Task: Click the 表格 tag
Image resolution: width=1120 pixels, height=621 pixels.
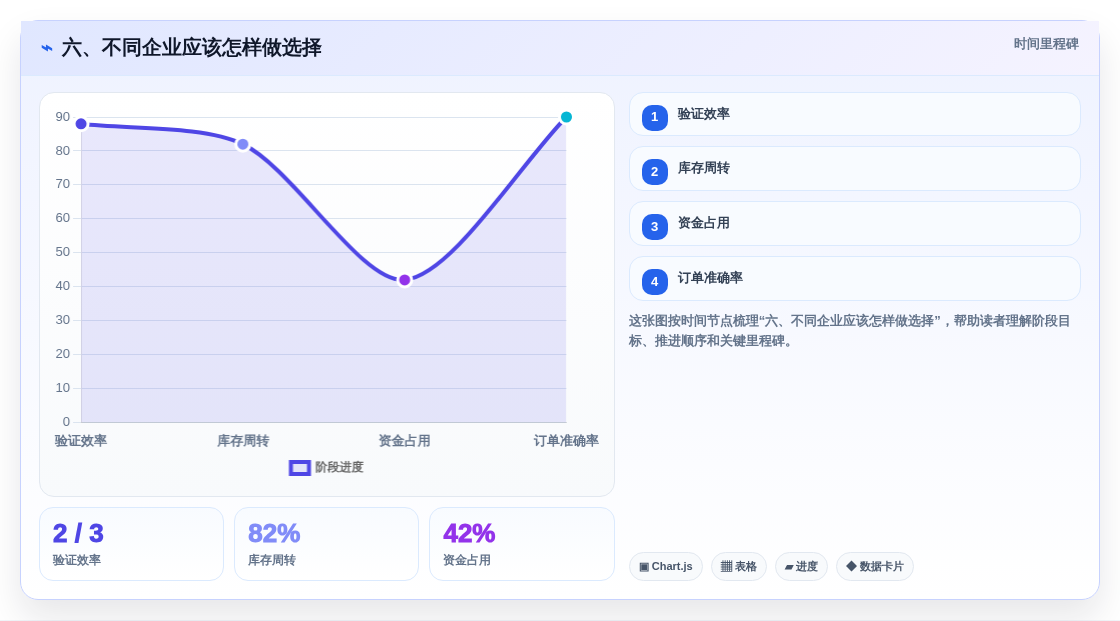Action: 739,567
